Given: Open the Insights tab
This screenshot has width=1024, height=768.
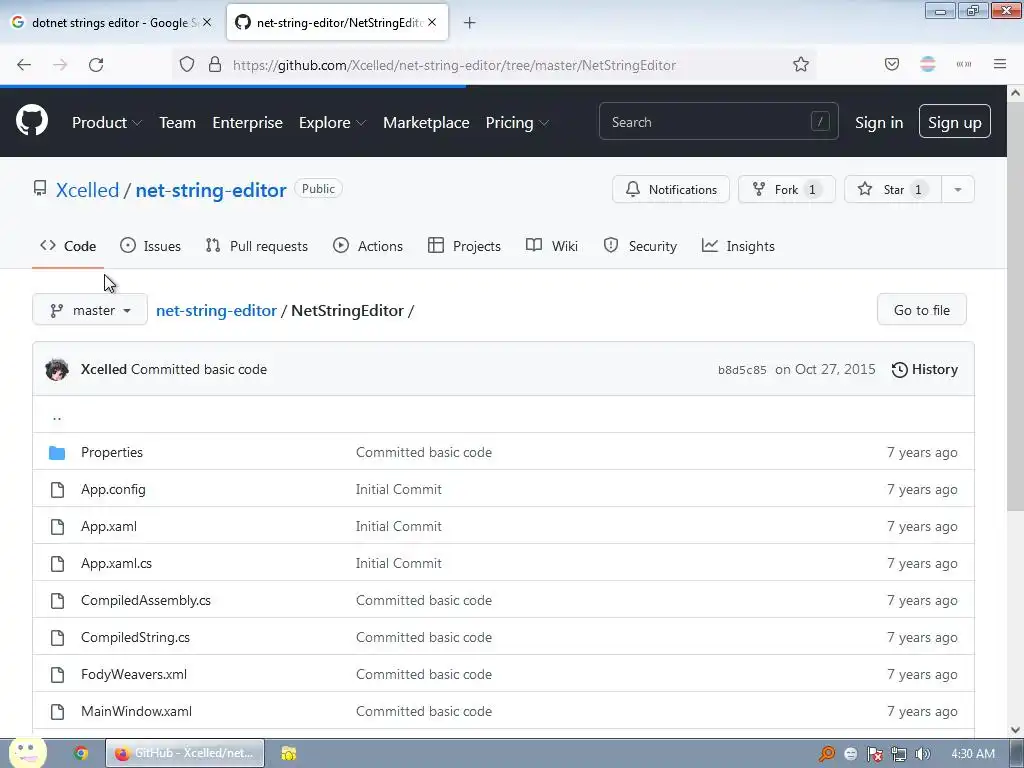Looking at the screenshot, I should coord(738,246).
